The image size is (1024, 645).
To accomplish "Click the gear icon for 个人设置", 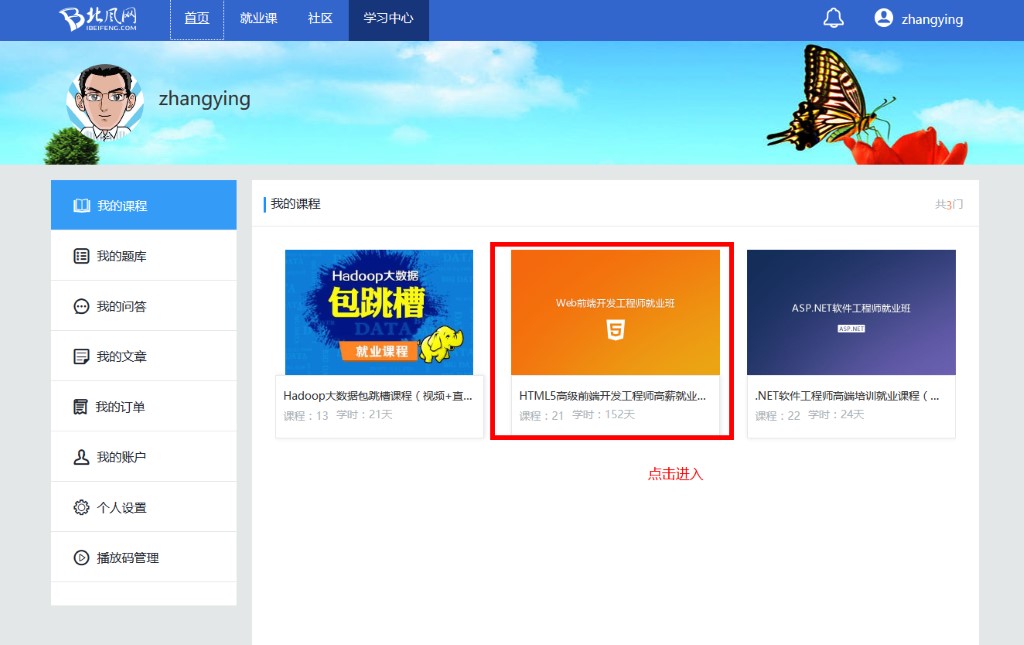I will 82,507.
